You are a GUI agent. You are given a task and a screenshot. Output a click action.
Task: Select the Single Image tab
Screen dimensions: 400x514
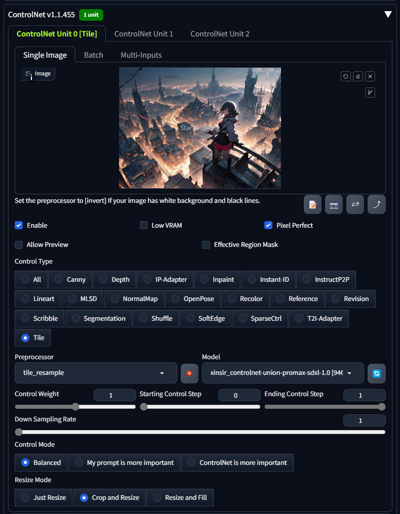(45, 55)
